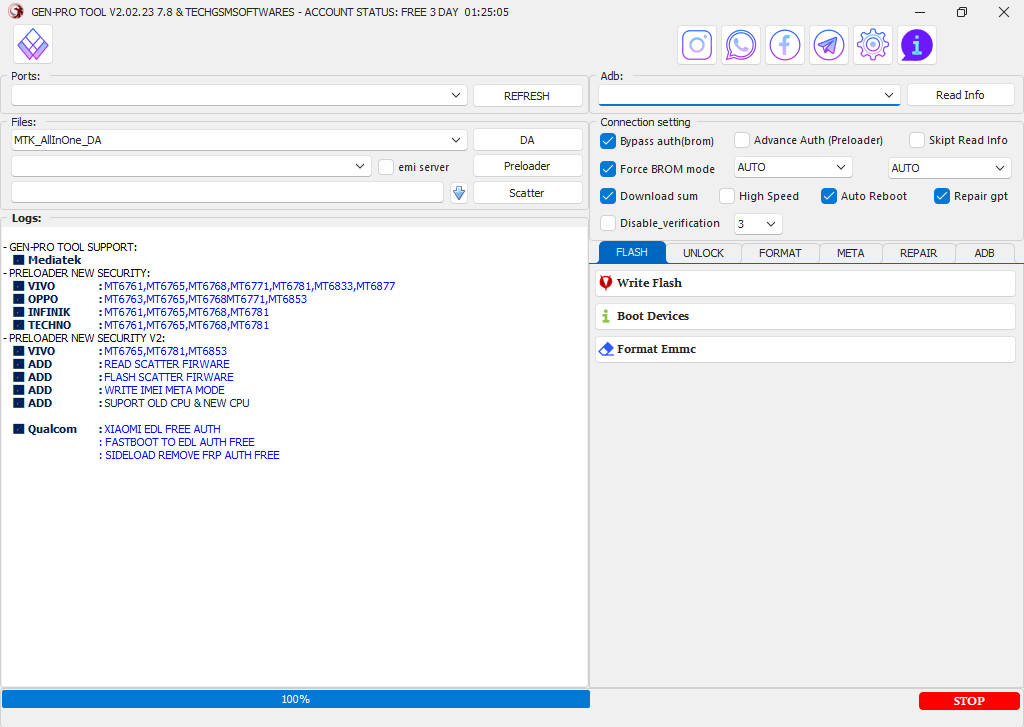This screenshot has width=1024, height=727.
Task: Open the WhatsApp contact icon
Action: [741, 45]
